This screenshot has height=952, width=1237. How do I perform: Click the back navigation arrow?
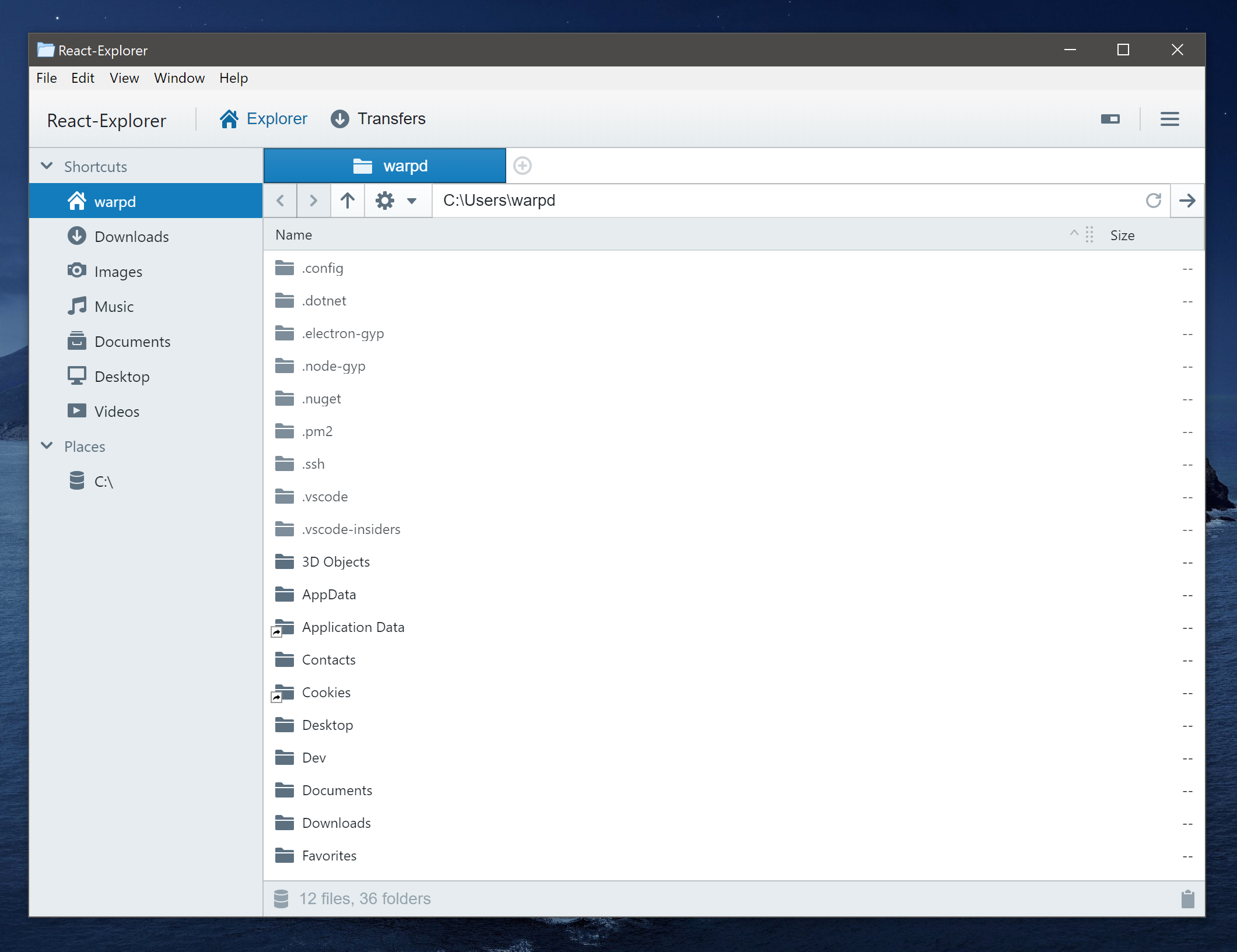click(x=281, y=201)
